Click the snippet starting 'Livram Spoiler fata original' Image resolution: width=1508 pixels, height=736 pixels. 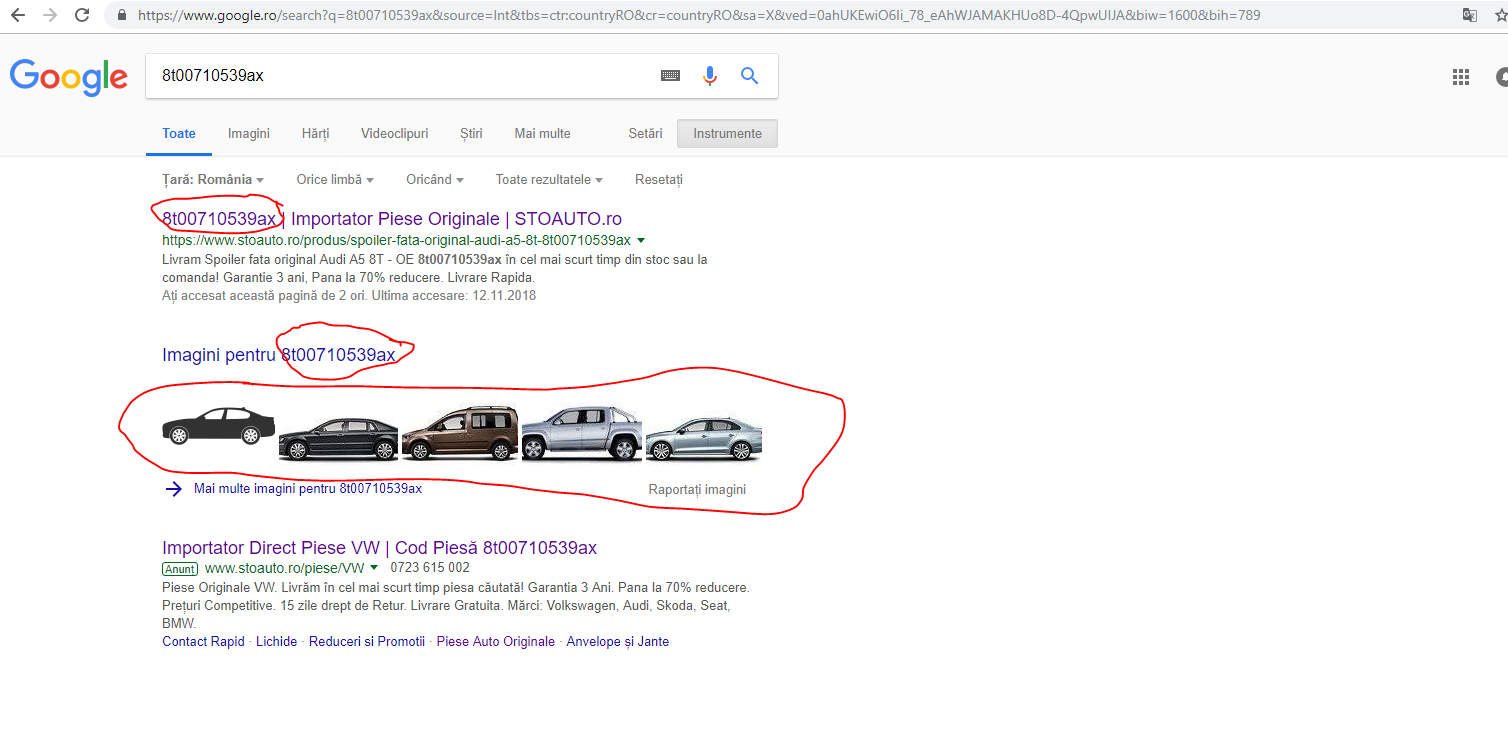[x=435, y=268]
